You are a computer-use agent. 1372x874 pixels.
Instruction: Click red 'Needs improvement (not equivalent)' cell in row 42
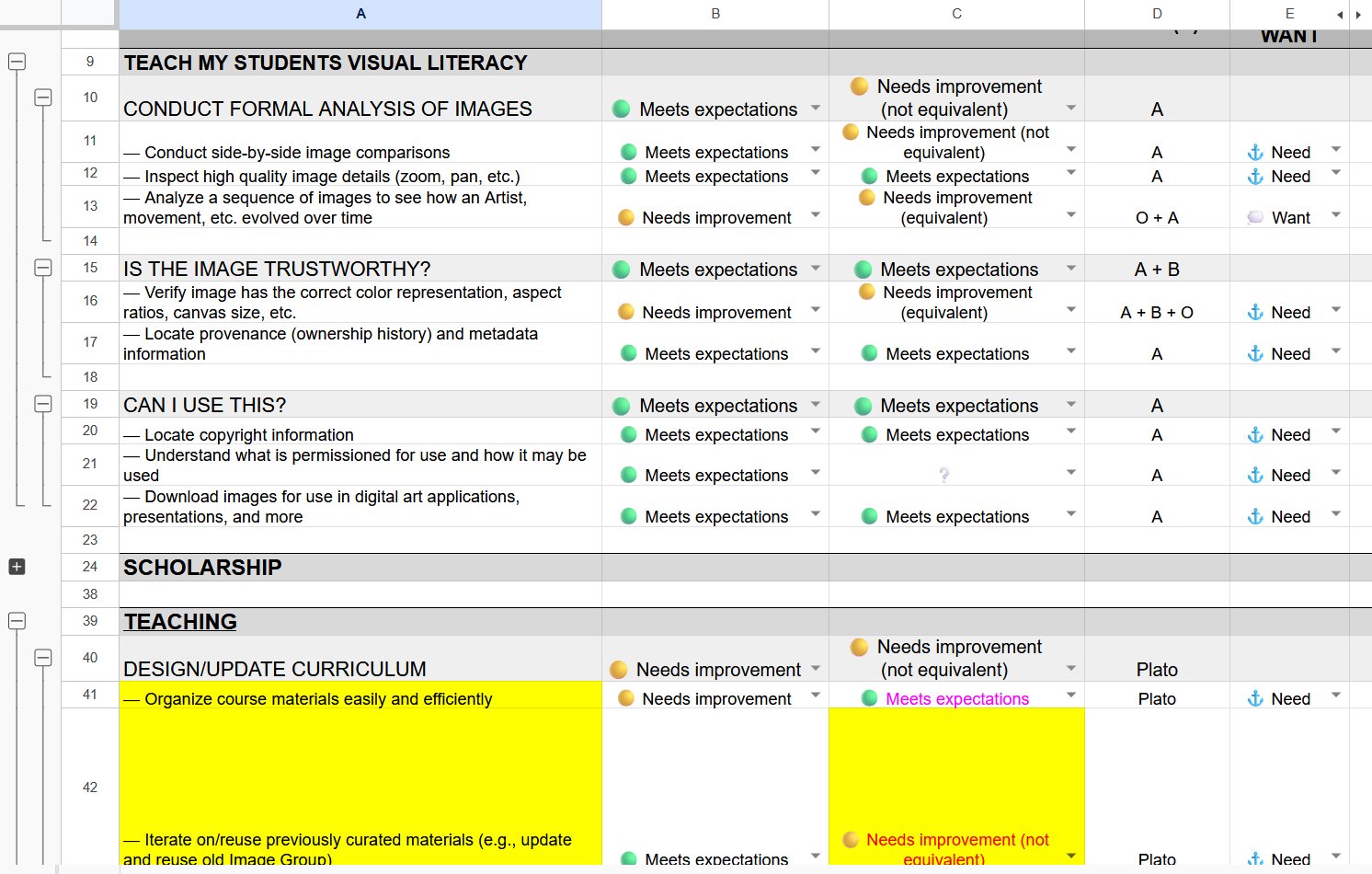956,787
